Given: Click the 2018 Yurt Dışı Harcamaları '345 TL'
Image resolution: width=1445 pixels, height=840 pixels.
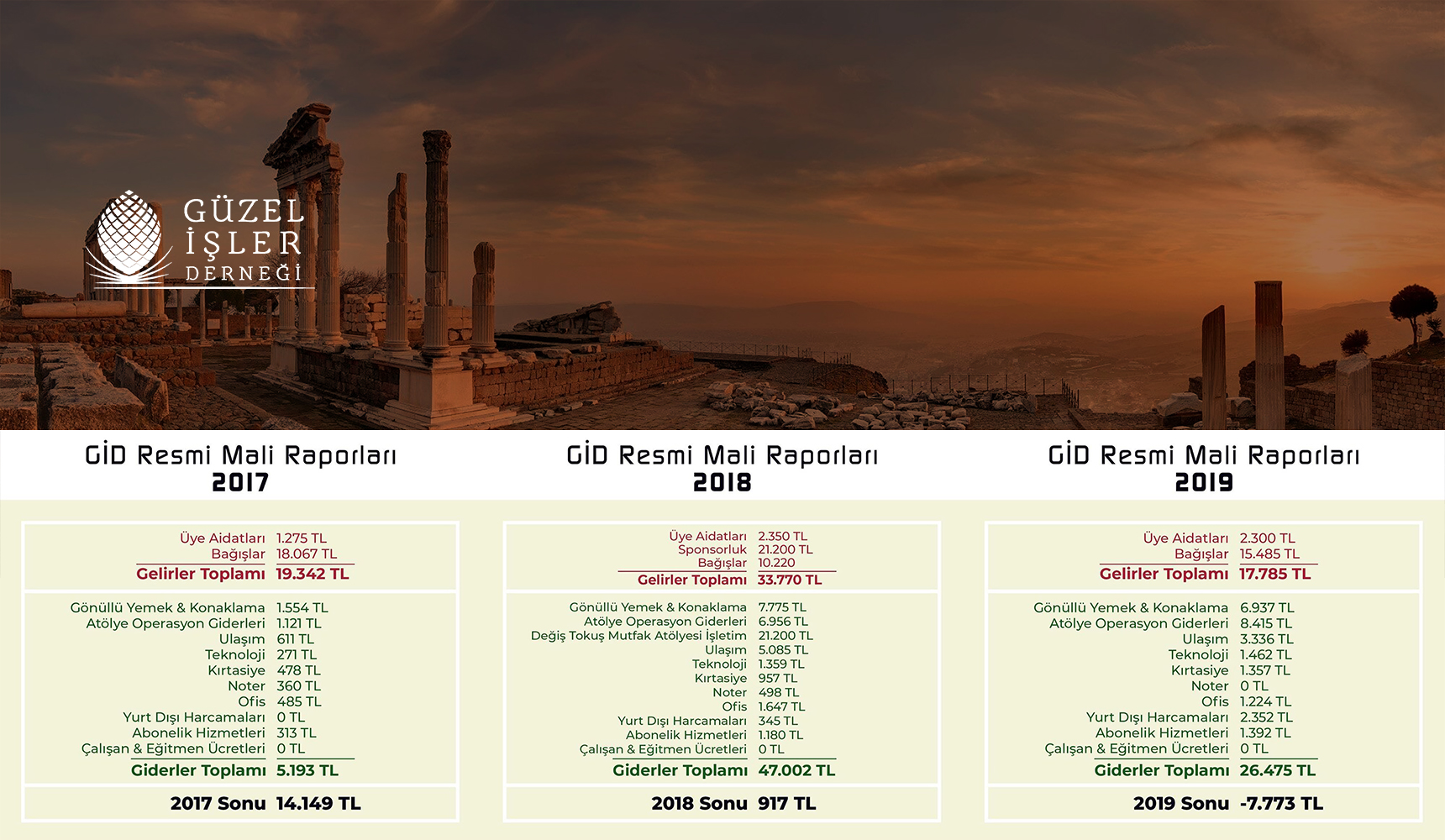Looking at the screenshot, I should coord(778,722).
